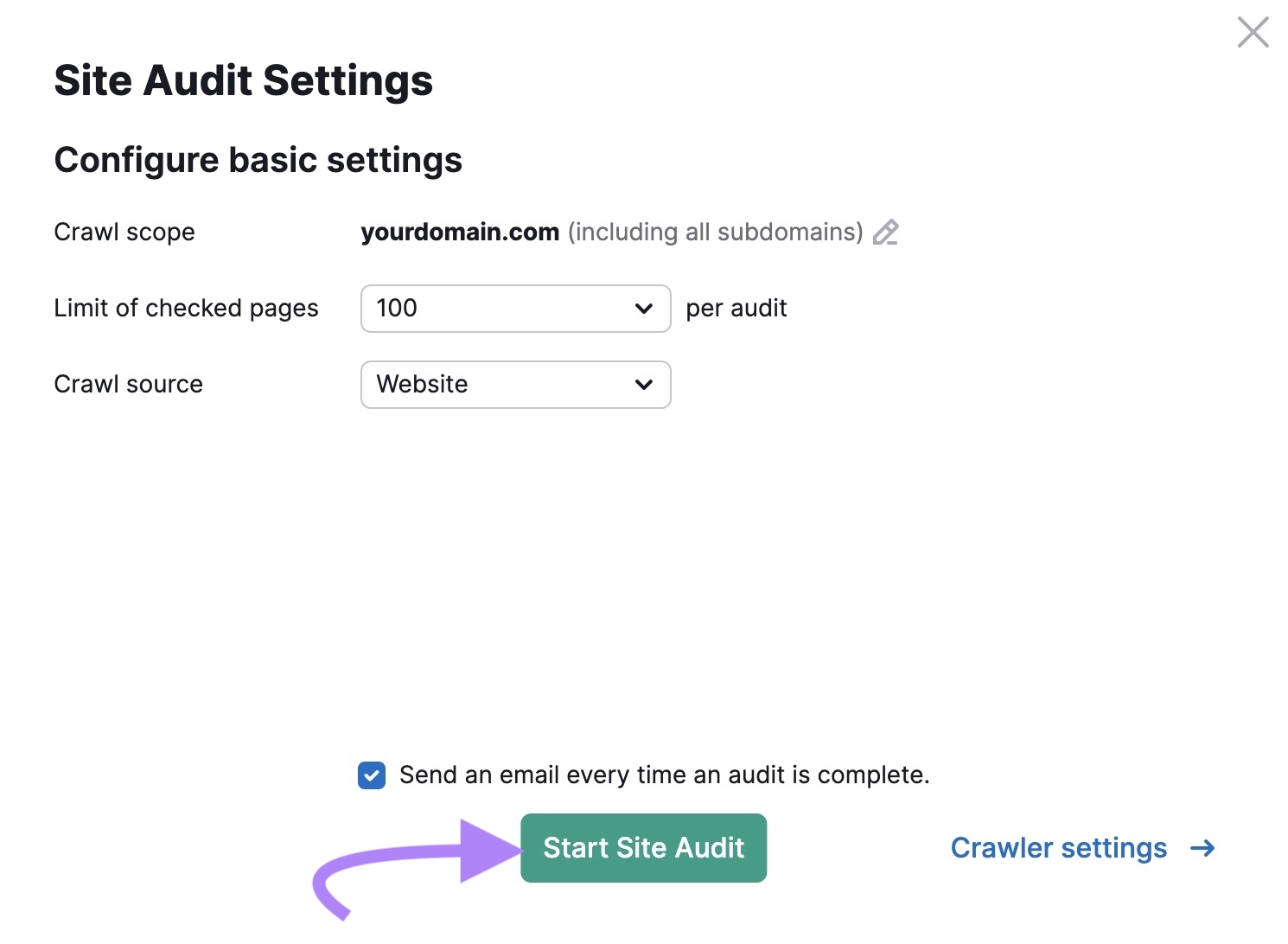Click the chevron on the Website dropdown
Image resolution: width=1288 pixels, height=944 pixels.
(644, 385)
